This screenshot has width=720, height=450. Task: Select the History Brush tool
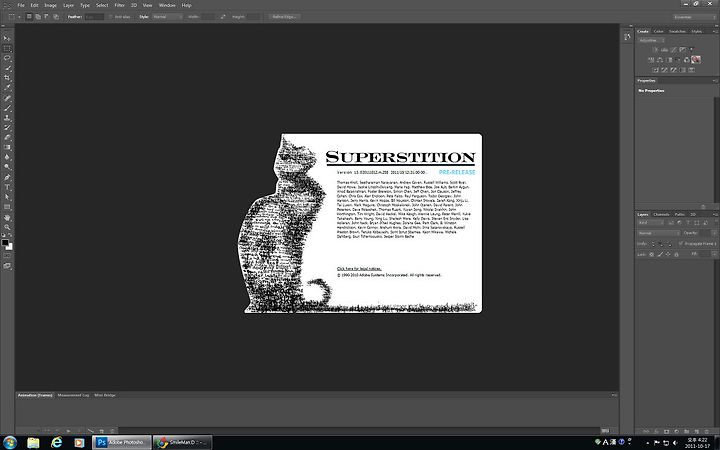(7, 128)
